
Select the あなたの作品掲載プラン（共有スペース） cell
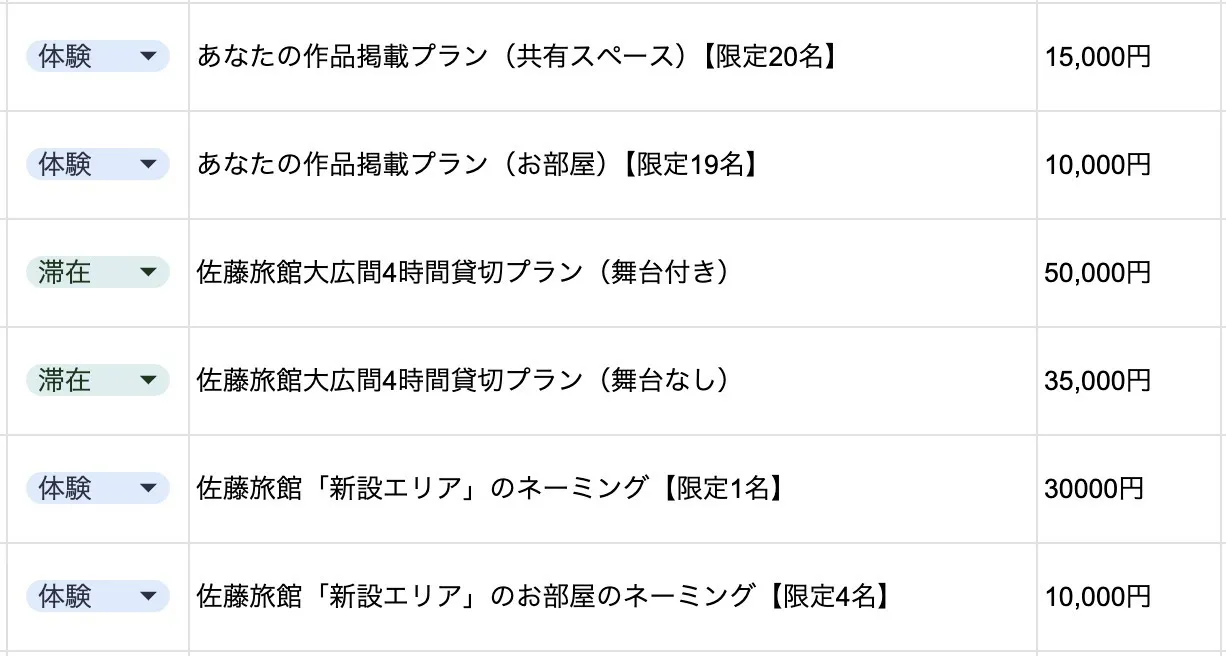tap(516, 57)
